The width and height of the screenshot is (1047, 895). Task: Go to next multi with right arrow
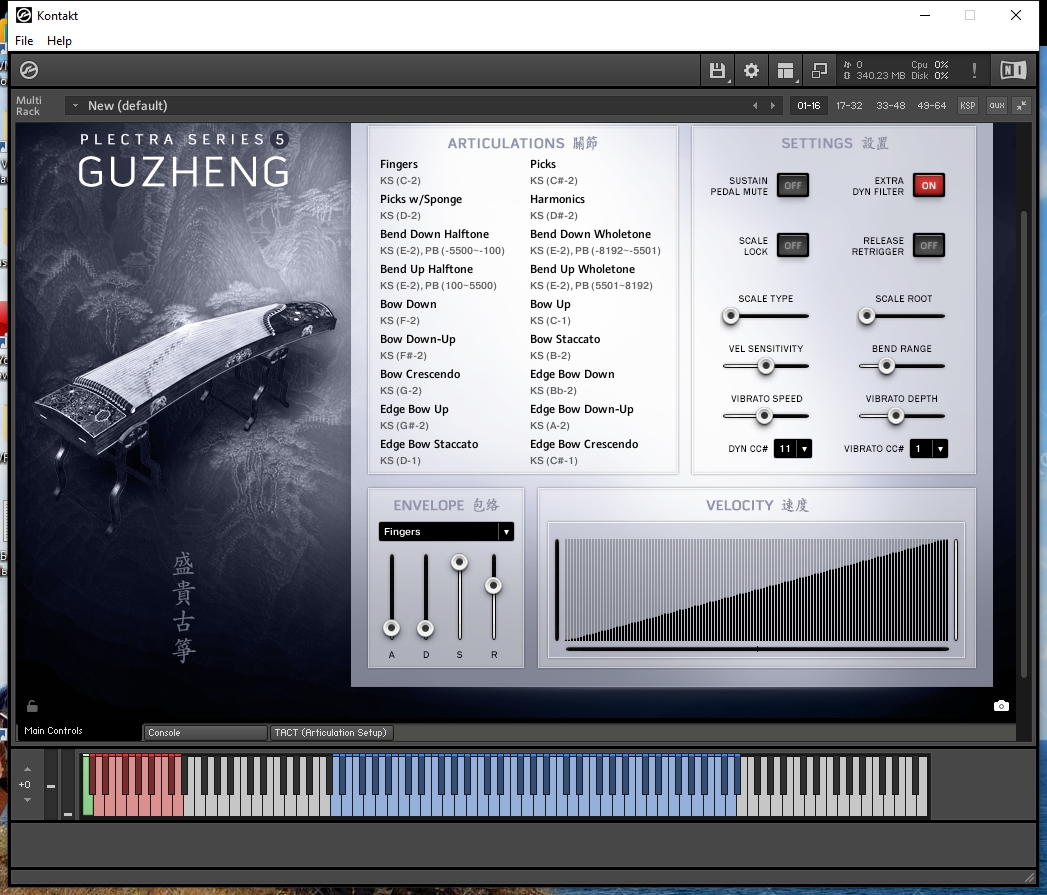coord(773,106)
